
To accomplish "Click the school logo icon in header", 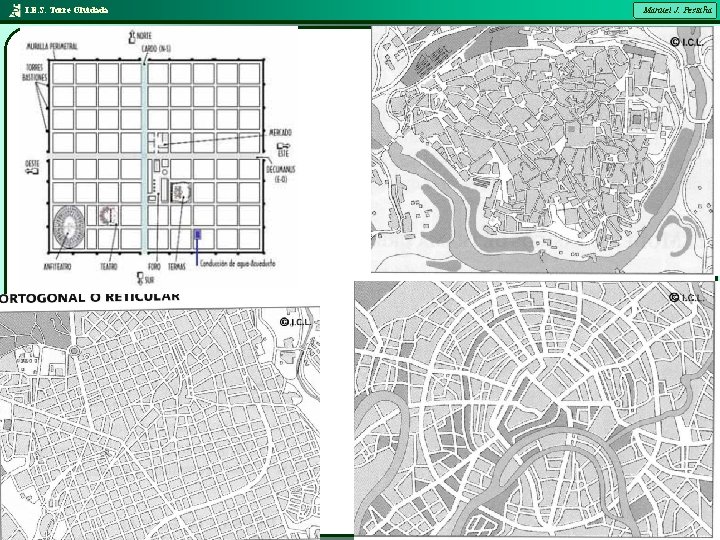I will tap(15, 10).
